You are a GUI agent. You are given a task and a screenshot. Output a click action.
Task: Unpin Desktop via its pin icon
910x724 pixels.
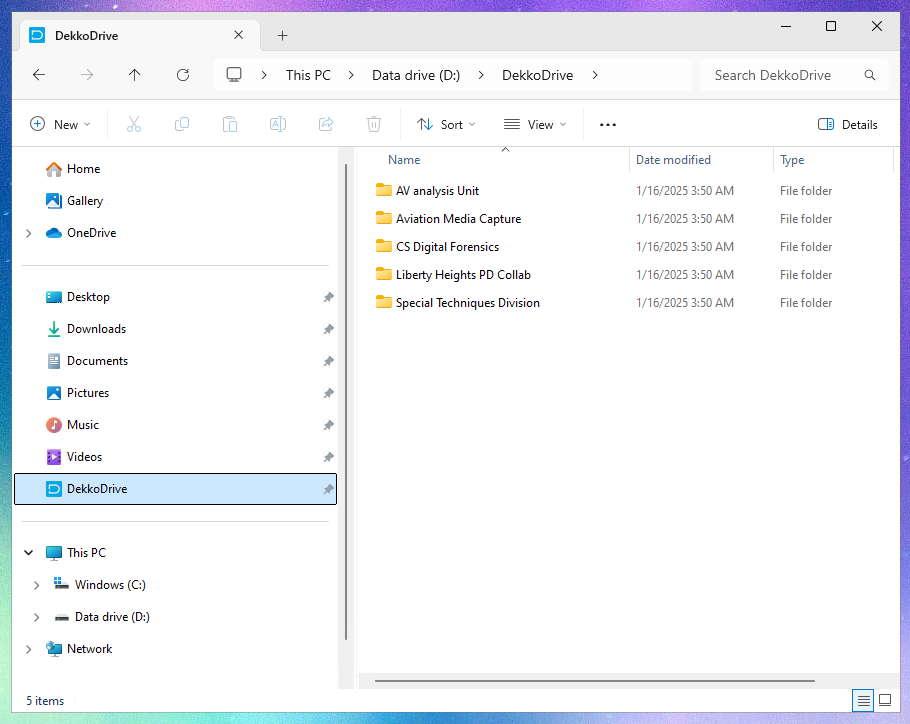point(328,297)
